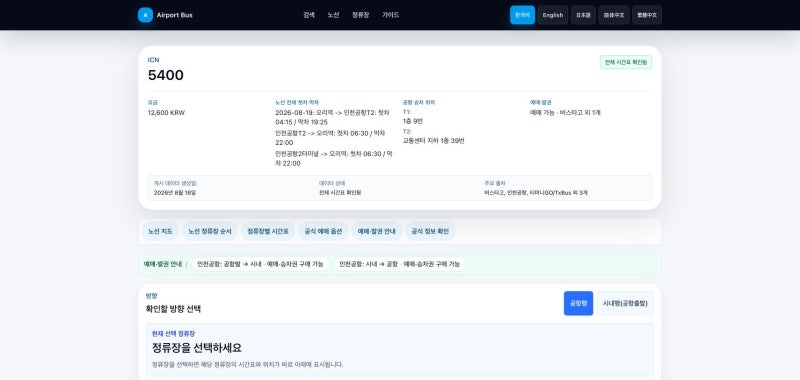This screenshot has width=800, height=380.
Task: Click the Airport Bus logo icon
Action: tap(145, 15)
